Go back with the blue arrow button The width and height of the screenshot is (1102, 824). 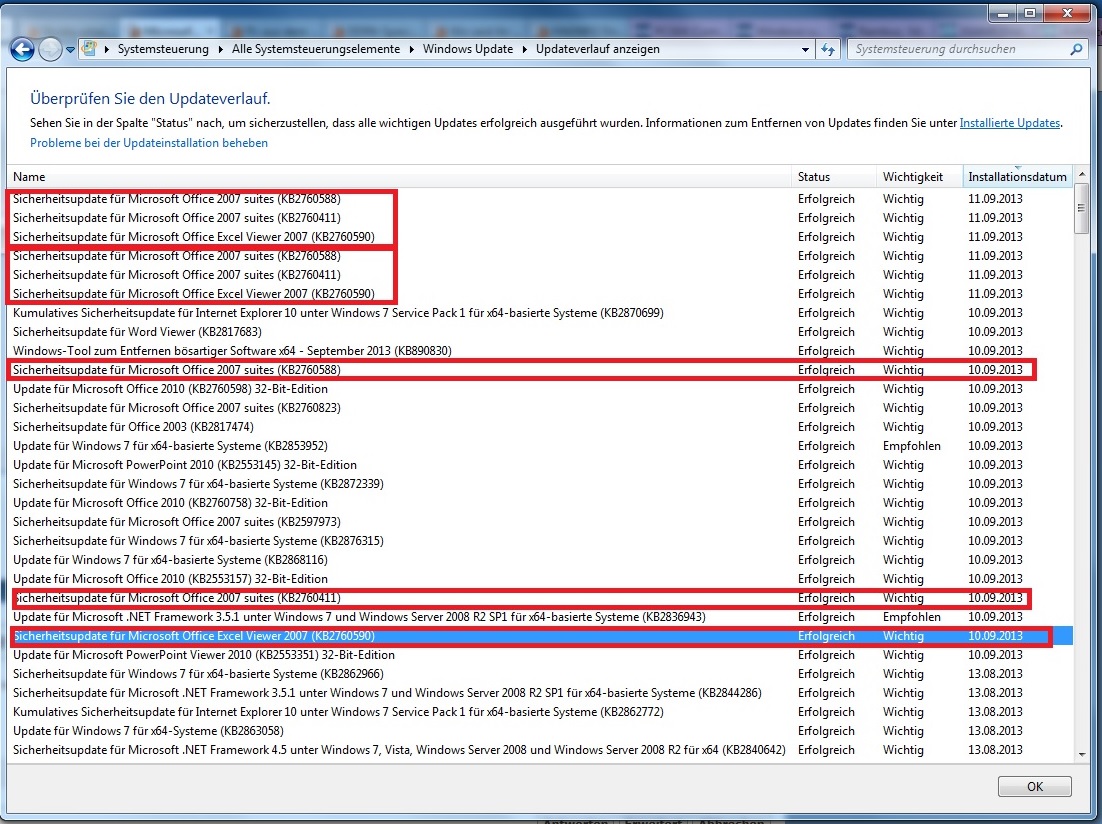(x=22, y=49)
